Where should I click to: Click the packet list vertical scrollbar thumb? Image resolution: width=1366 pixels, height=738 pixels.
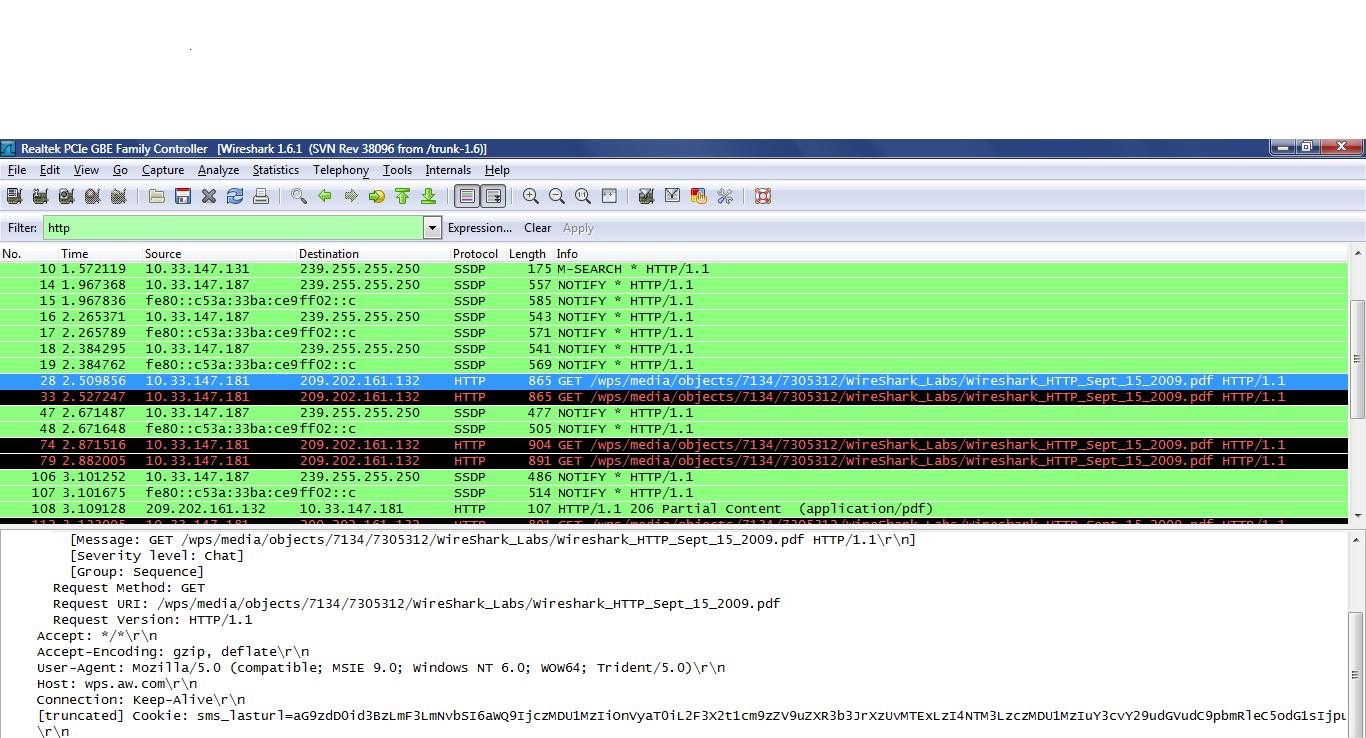tap(1358, 359)
